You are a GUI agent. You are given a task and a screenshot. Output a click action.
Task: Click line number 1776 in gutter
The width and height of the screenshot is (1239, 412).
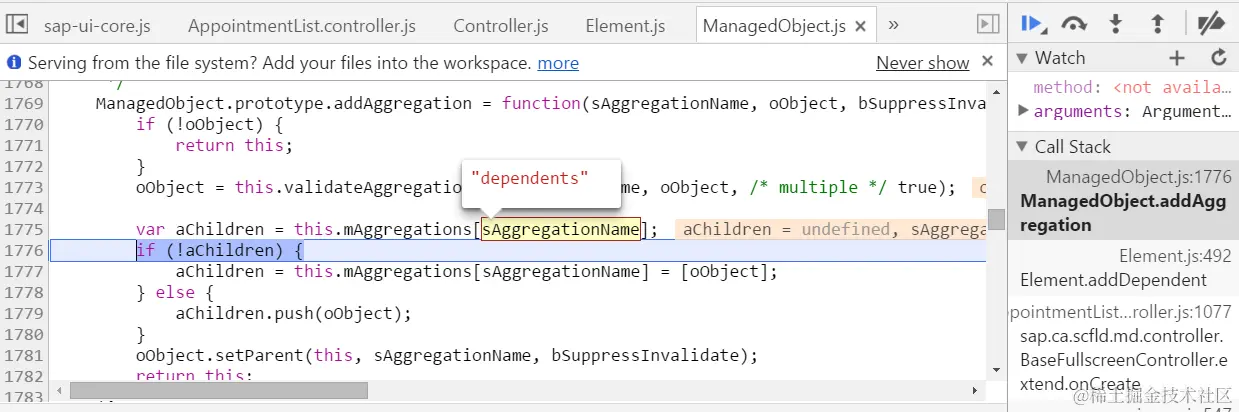pyautogui.click(x=23, y=250)
